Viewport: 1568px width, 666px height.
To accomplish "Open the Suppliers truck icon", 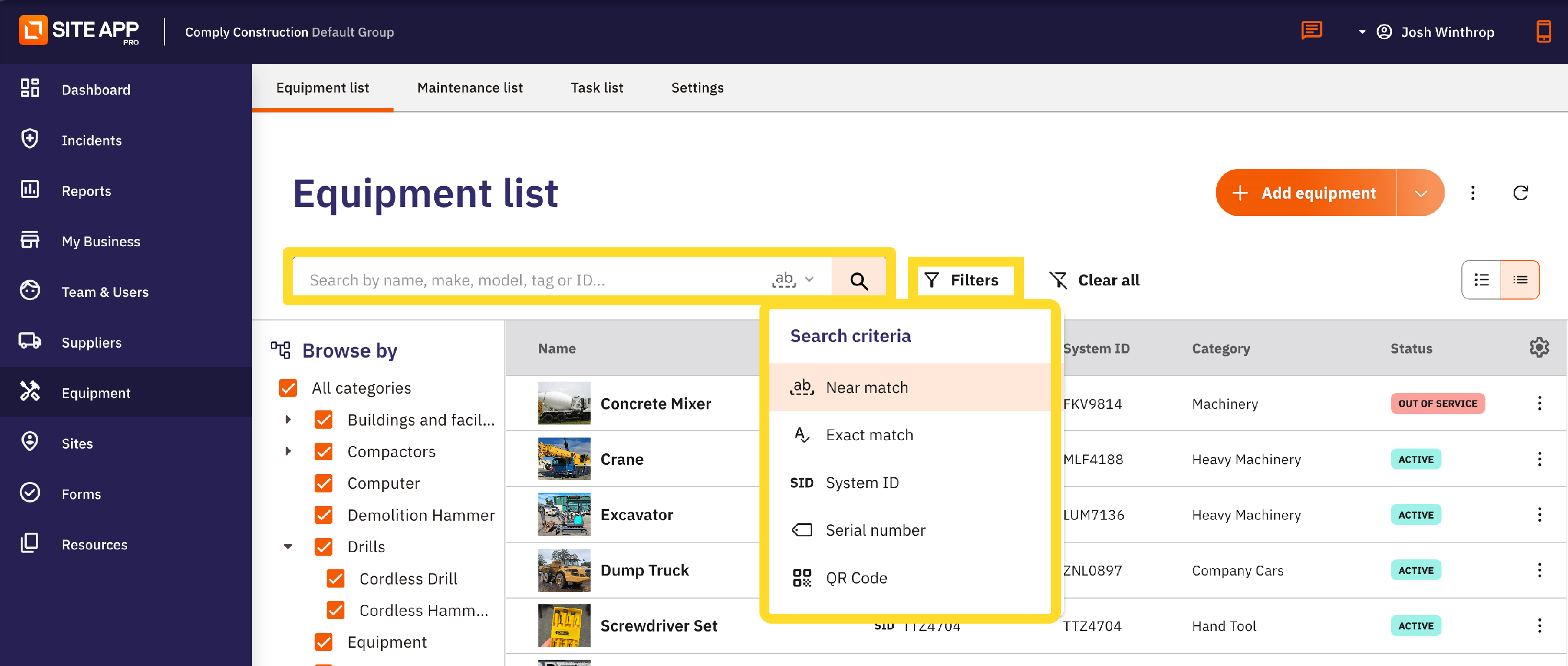I will 30,341.
